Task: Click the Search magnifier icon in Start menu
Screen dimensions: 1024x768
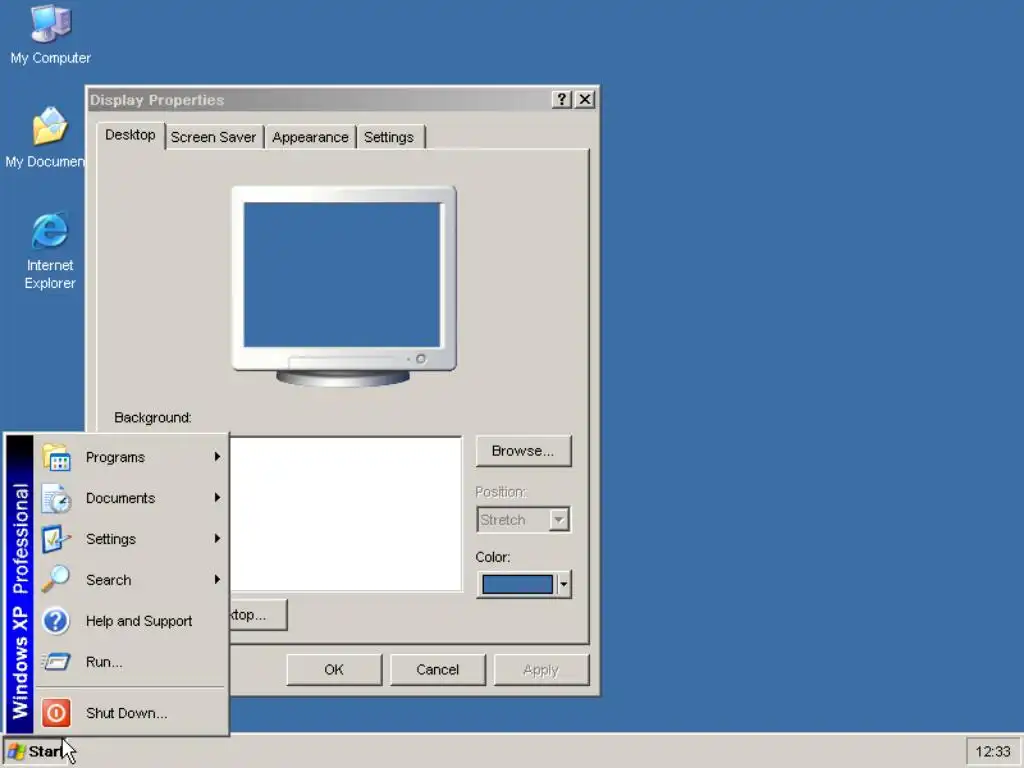Action: click(x=56, y=579)
